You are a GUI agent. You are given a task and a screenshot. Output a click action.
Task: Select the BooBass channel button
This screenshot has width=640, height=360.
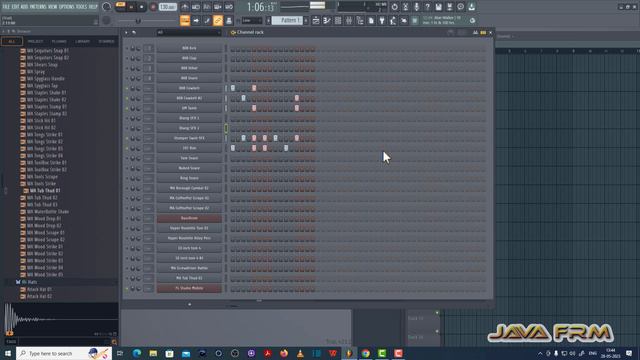click(x=189, y=218)
